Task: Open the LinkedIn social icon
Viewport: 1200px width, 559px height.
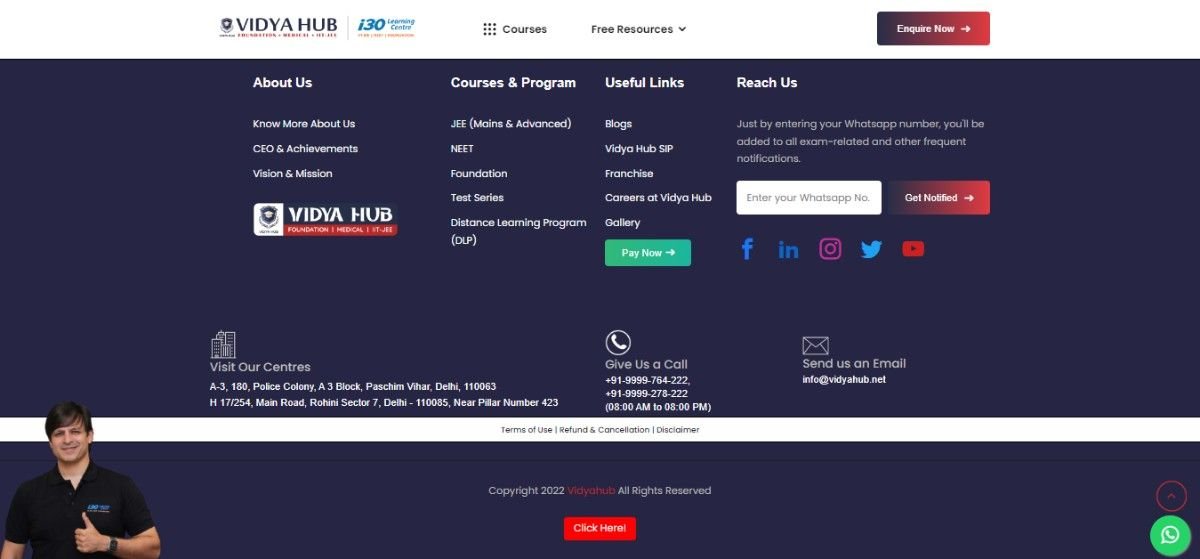Action: pyautogui.click(x=788, y=250)
